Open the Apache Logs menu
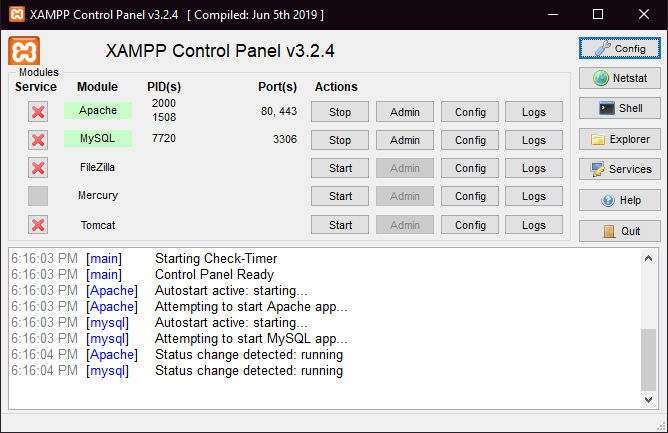 click(534, 112)
